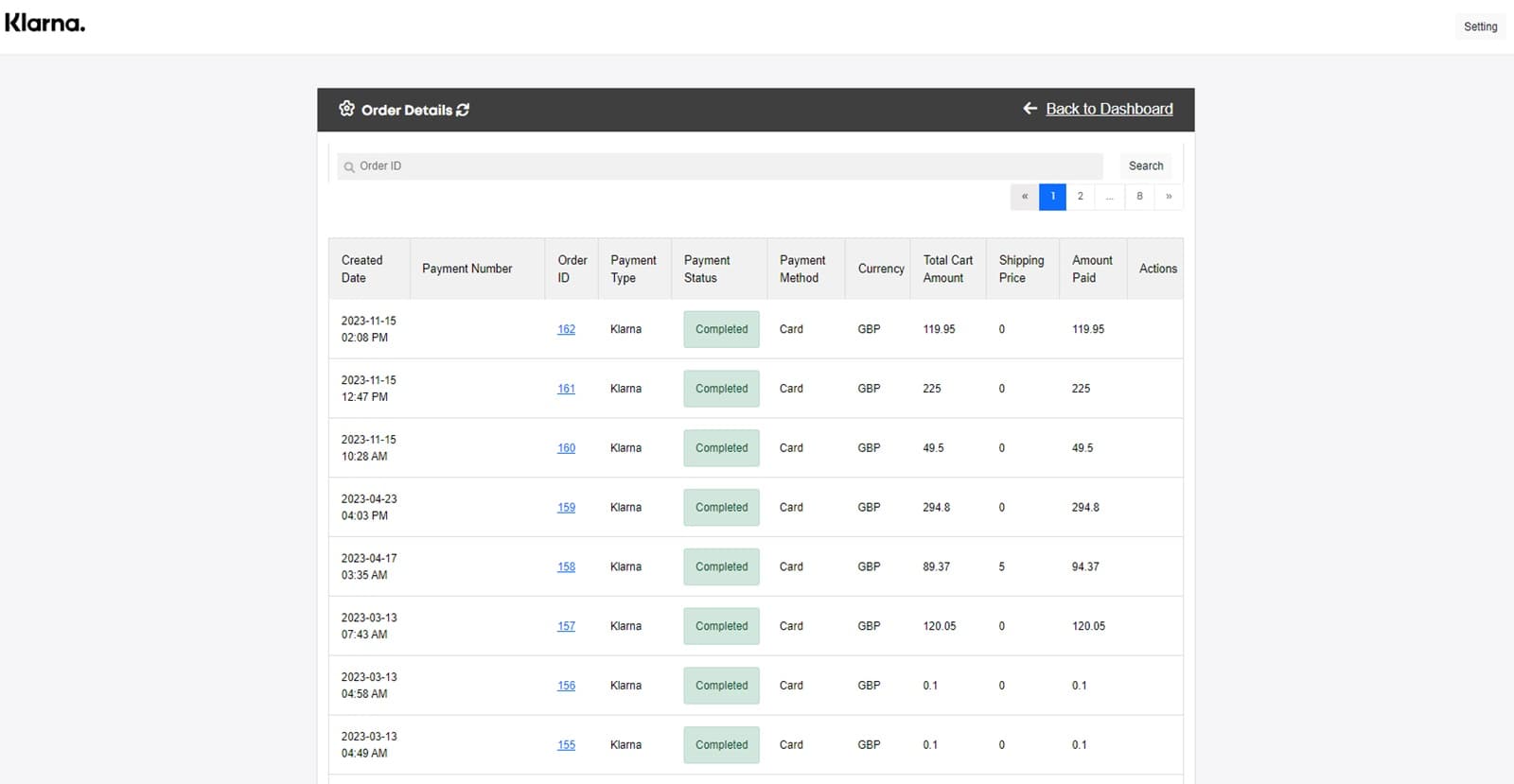
Task: Open order 157
Action: click(566, 626)
